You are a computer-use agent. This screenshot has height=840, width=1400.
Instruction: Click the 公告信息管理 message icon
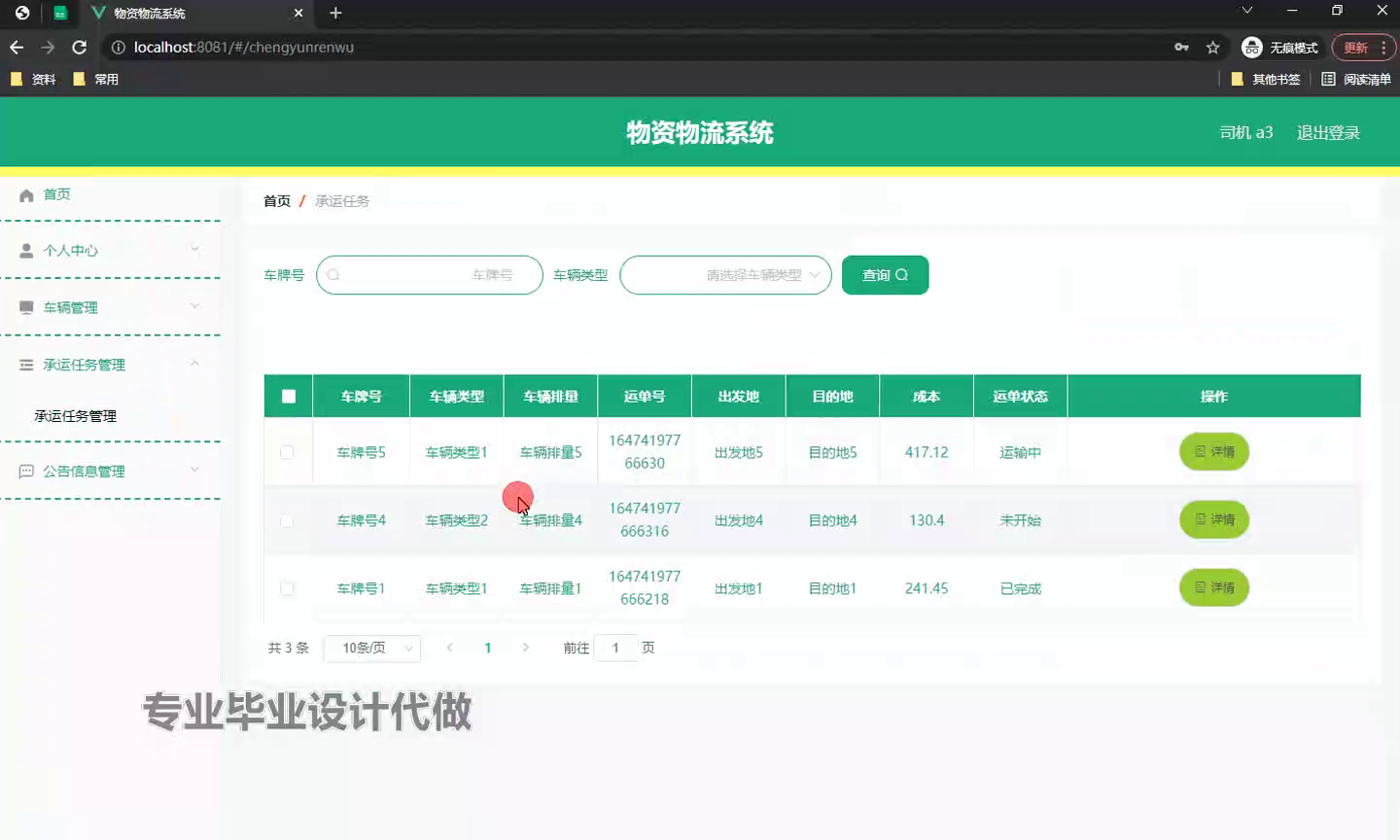pyautogui.click(x=26, y=471)
